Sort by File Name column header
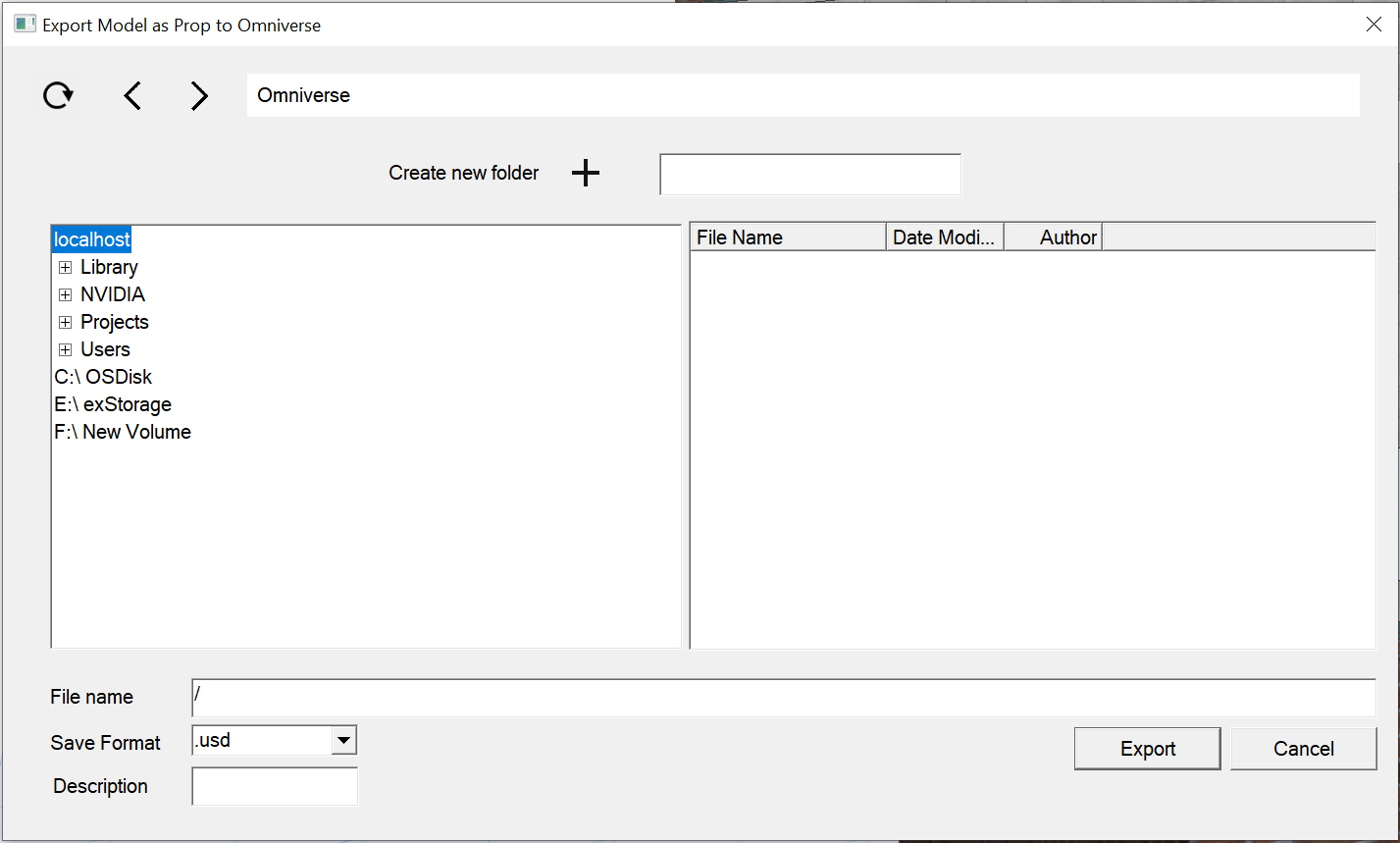Viewport: 1400px width, 843px height. click(x=789, y=237)
